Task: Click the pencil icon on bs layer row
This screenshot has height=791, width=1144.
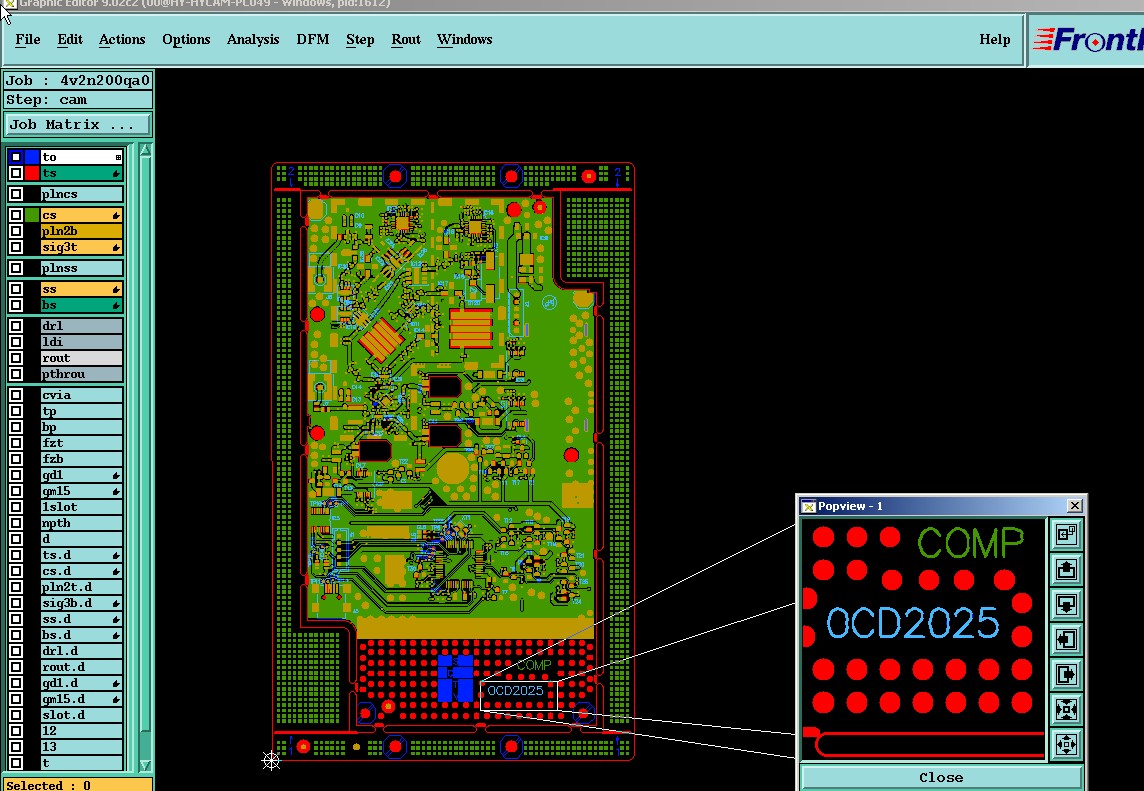Action: click(116, 306)
